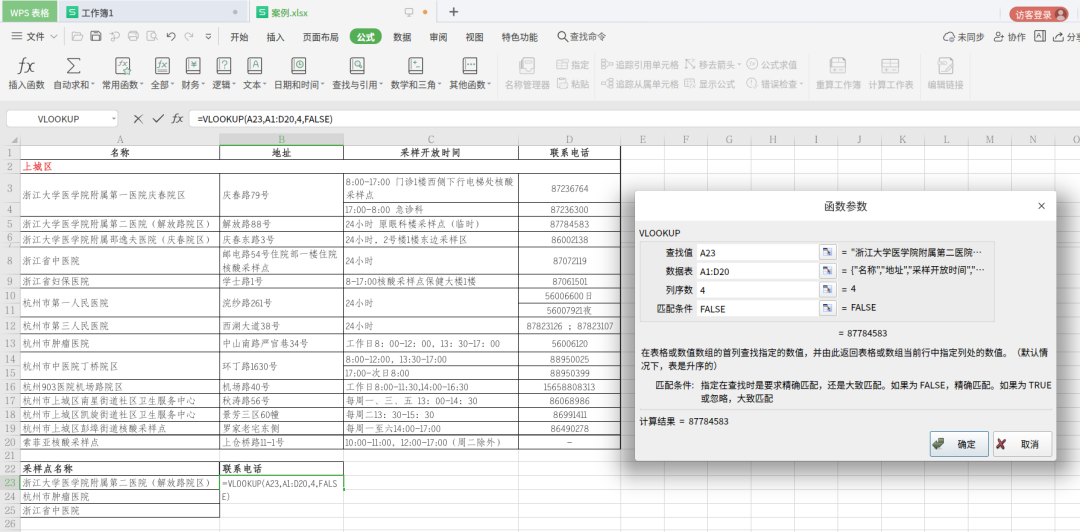
Task: Open the 其他函数 icon
Action: (x=469, y=66)
